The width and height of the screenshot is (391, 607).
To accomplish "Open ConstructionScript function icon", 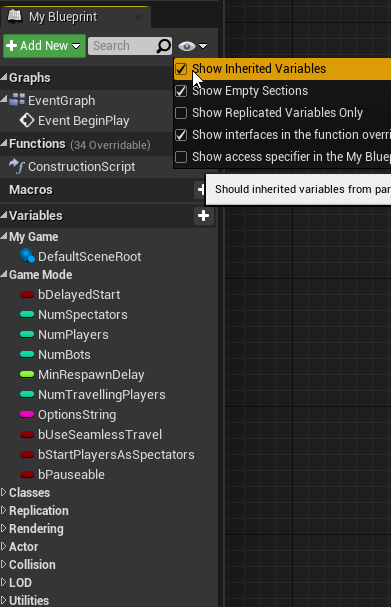I will coord(17,166).
